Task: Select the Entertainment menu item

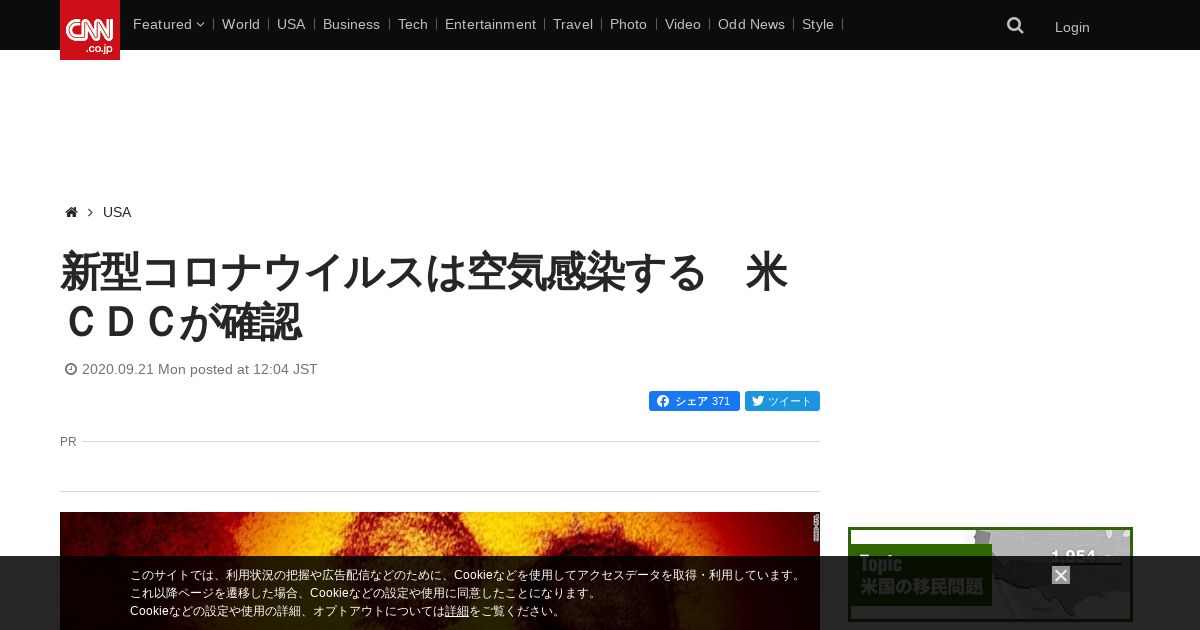Action: pos(490,24)
